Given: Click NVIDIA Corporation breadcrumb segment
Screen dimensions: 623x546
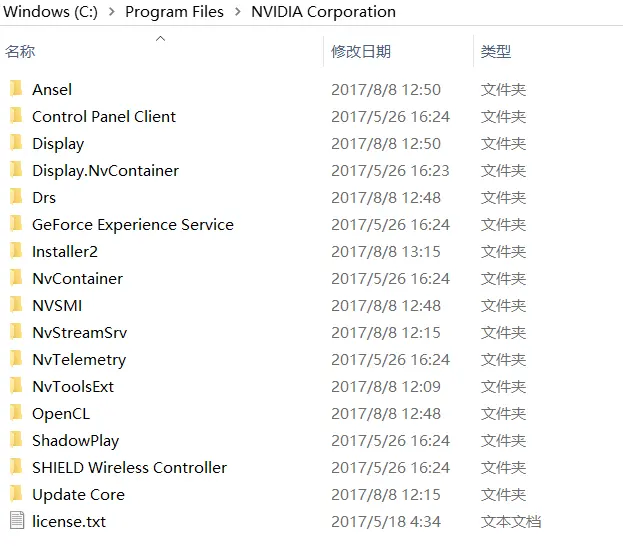Looking at the screenshot, I should (323, 12).
